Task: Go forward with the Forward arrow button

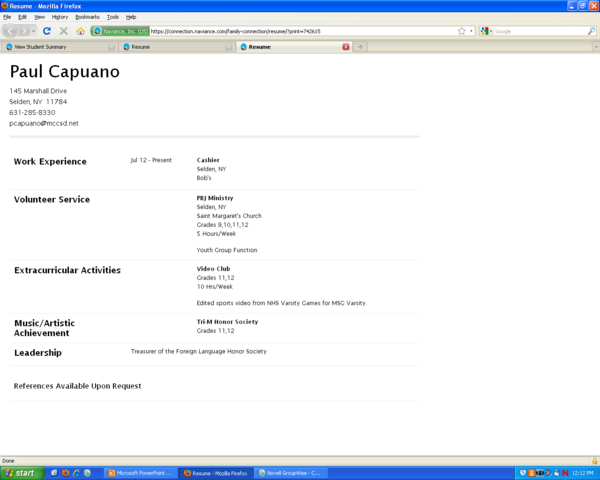Action: point(24,31)
